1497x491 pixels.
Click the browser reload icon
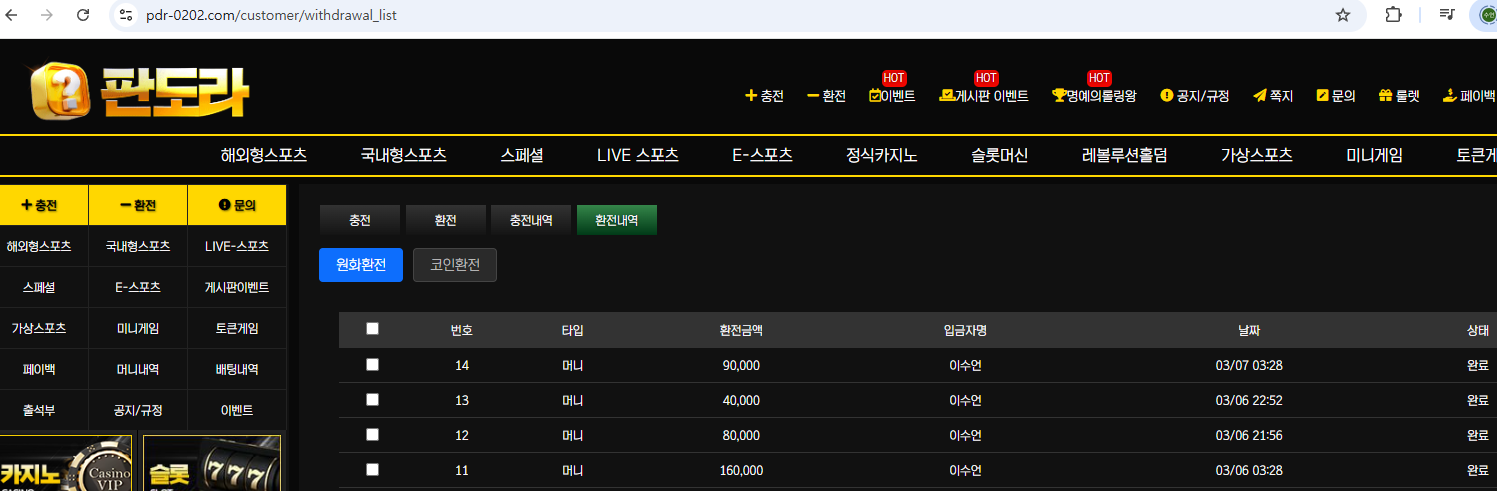[x=83, y=15]
